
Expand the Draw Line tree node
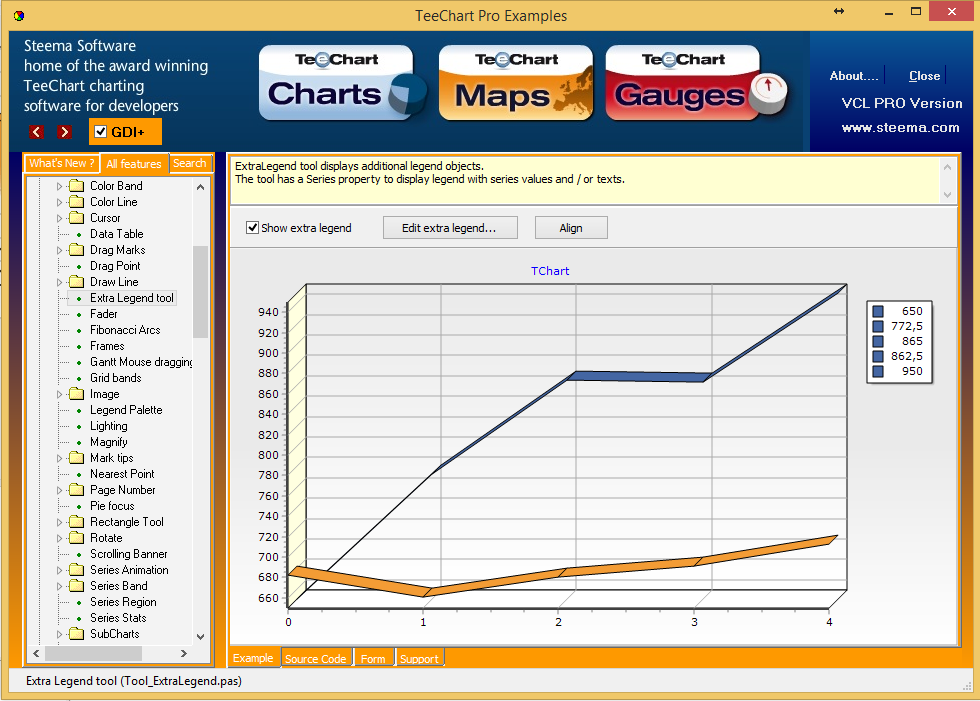pyautogui.click(x=59, y=282)
